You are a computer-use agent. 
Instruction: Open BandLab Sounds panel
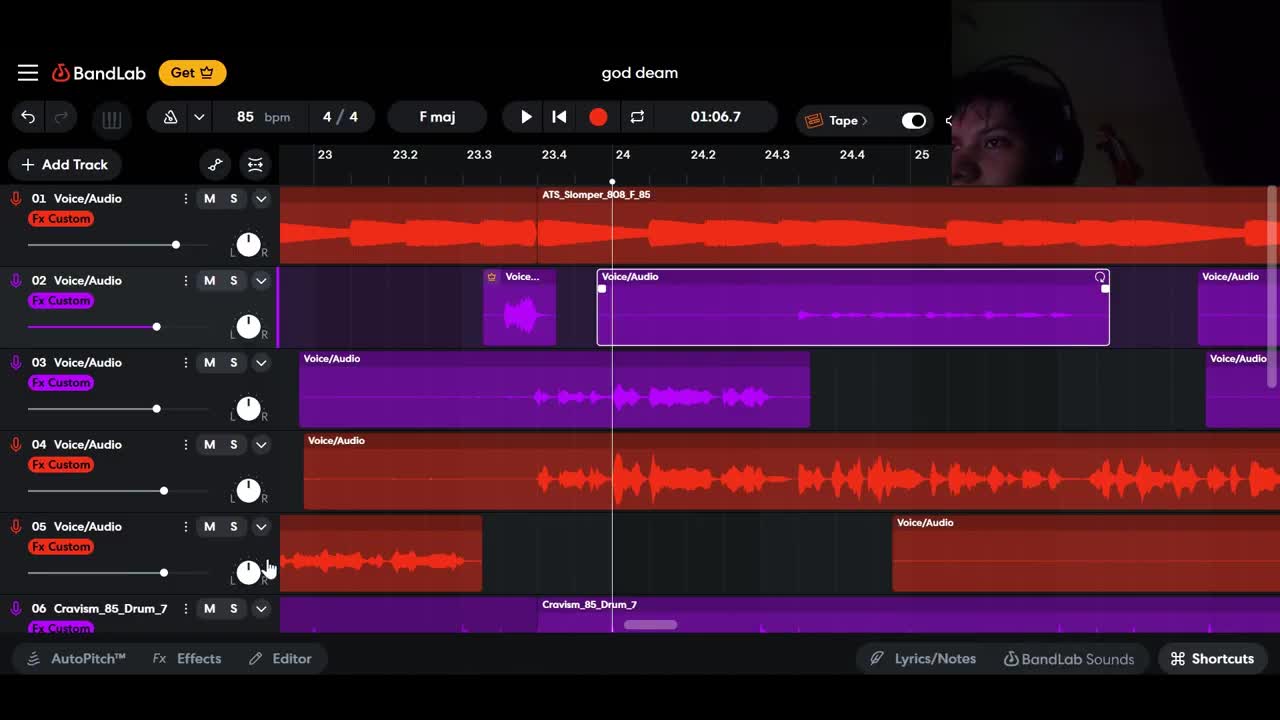(1069, 659)
